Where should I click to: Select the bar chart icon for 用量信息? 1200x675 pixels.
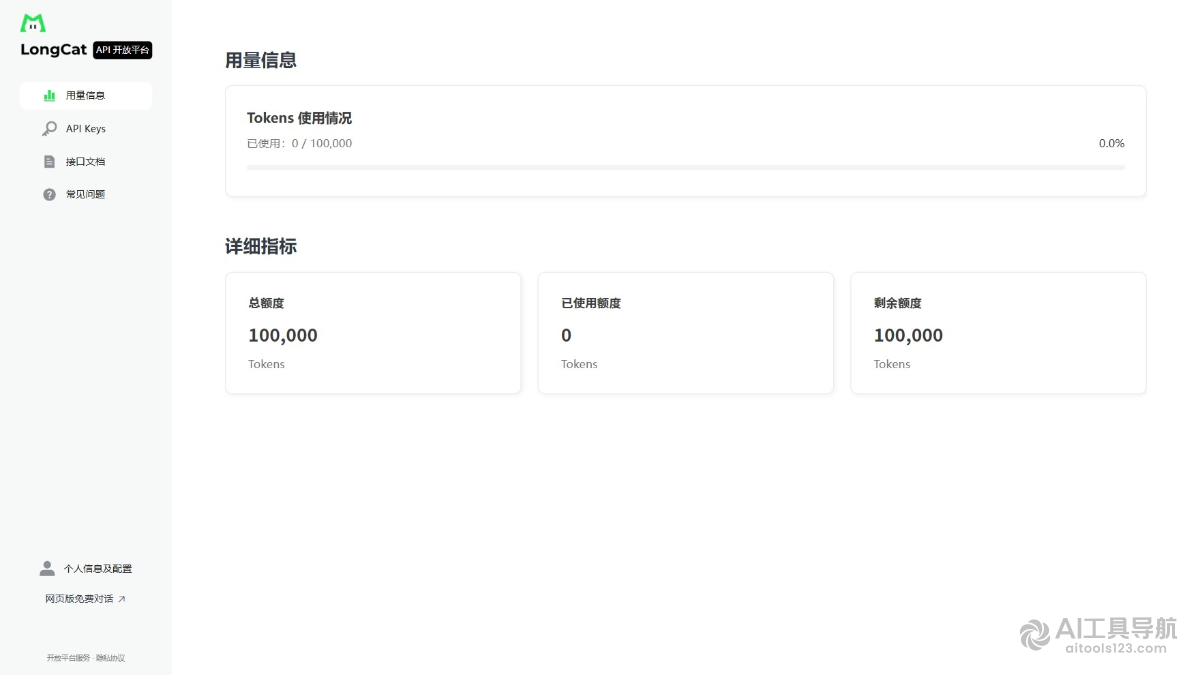tap(49, 96)
